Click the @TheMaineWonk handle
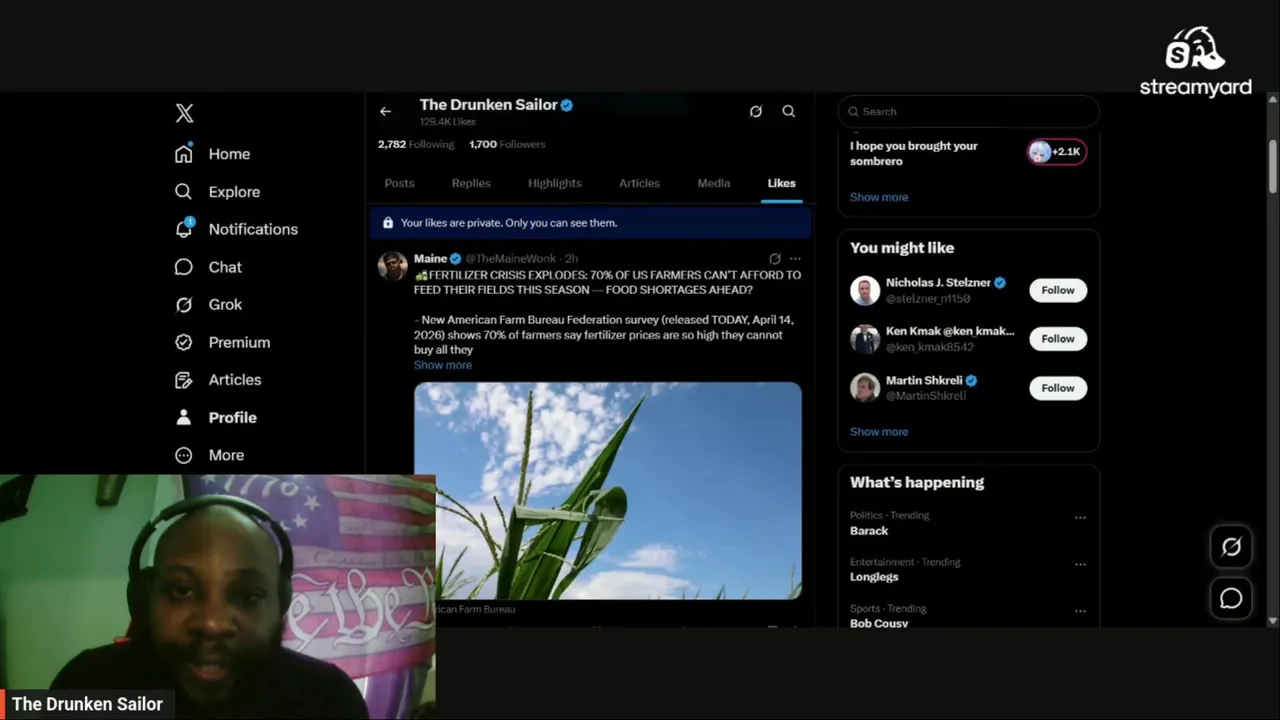Screen dimensions: 1280x720 pos(510,258)
